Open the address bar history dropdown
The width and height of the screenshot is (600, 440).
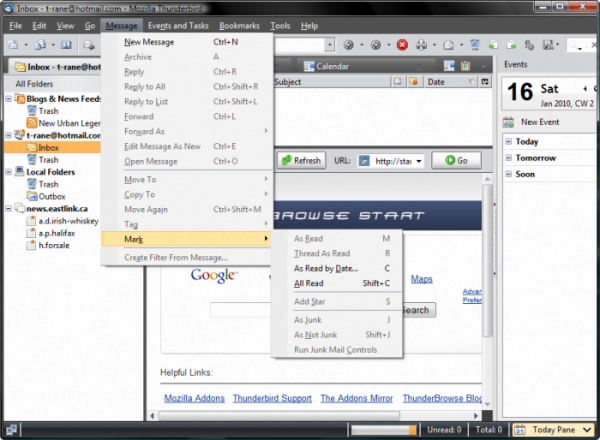329,45
